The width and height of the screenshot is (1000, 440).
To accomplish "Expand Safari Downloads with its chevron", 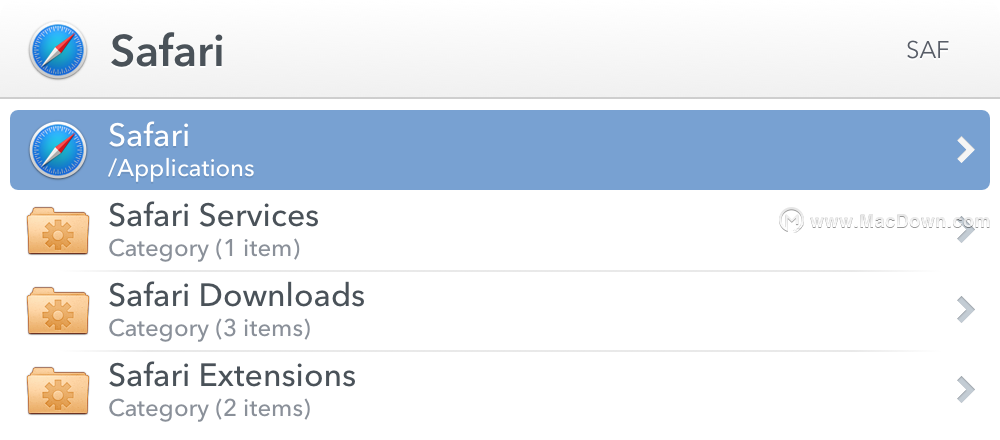I will click(966, 310).
